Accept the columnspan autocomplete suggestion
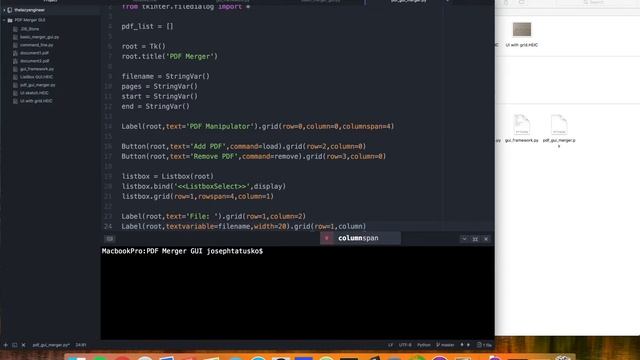 tap(360, 238)
